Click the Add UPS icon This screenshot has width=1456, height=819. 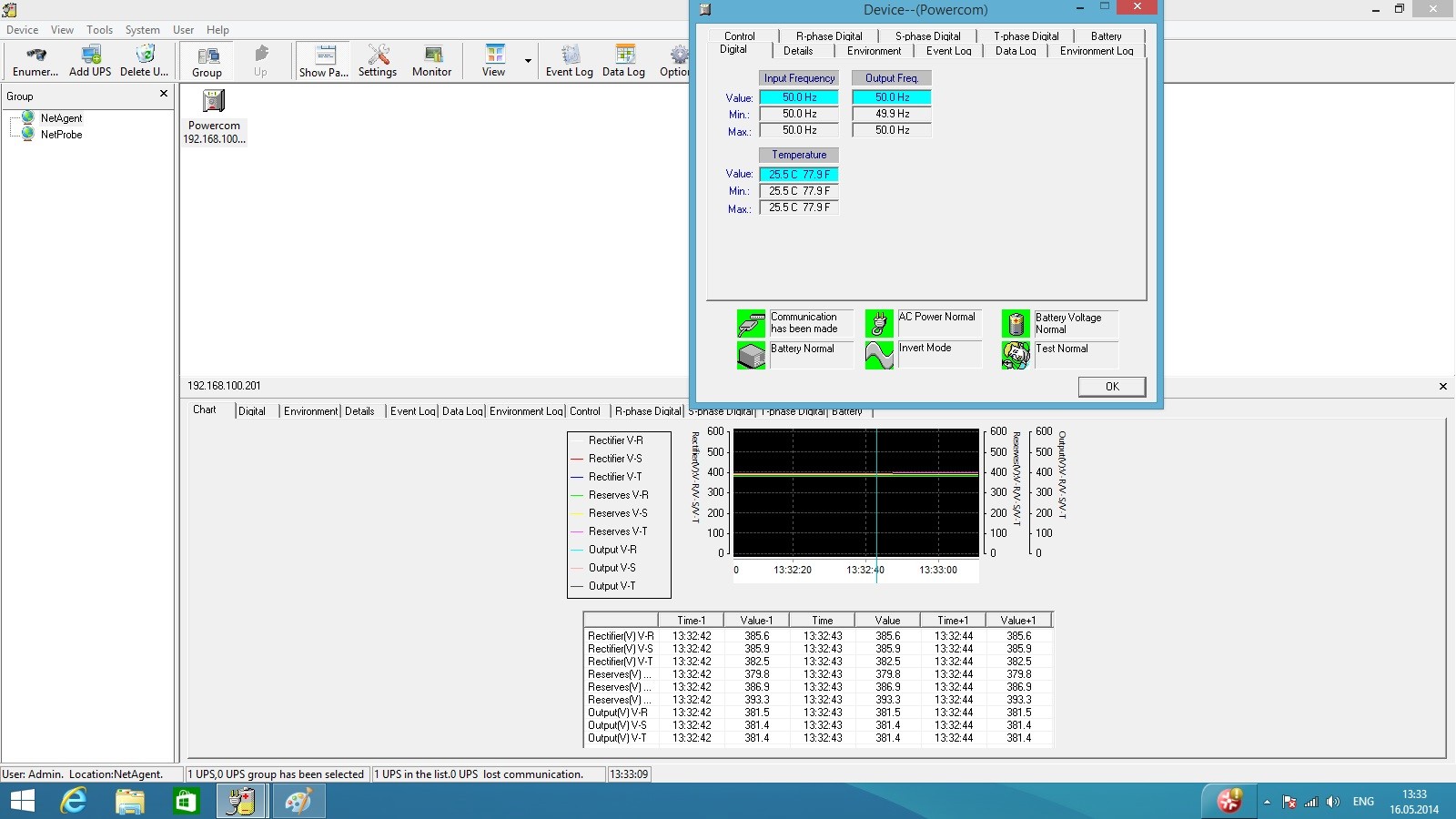click(x=90, y=61)
